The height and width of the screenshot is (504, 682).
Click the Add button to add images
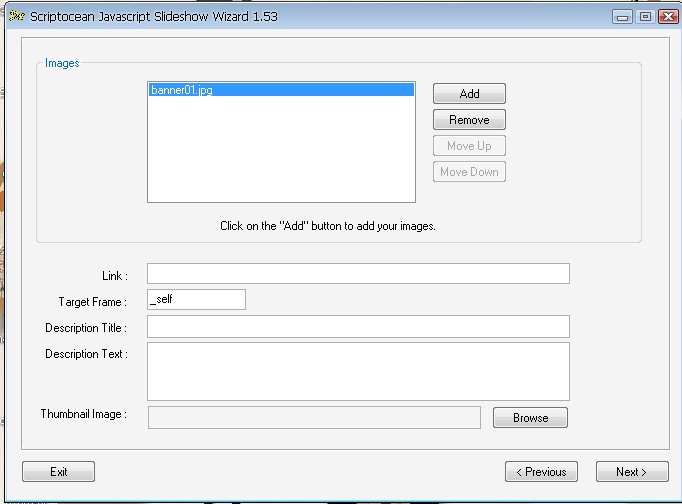pos(469,93)
